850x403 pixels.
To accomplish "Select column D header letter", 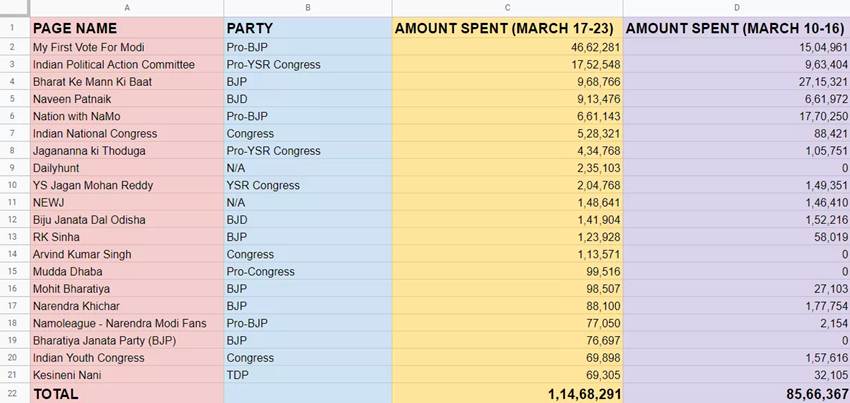I will 736,8.
